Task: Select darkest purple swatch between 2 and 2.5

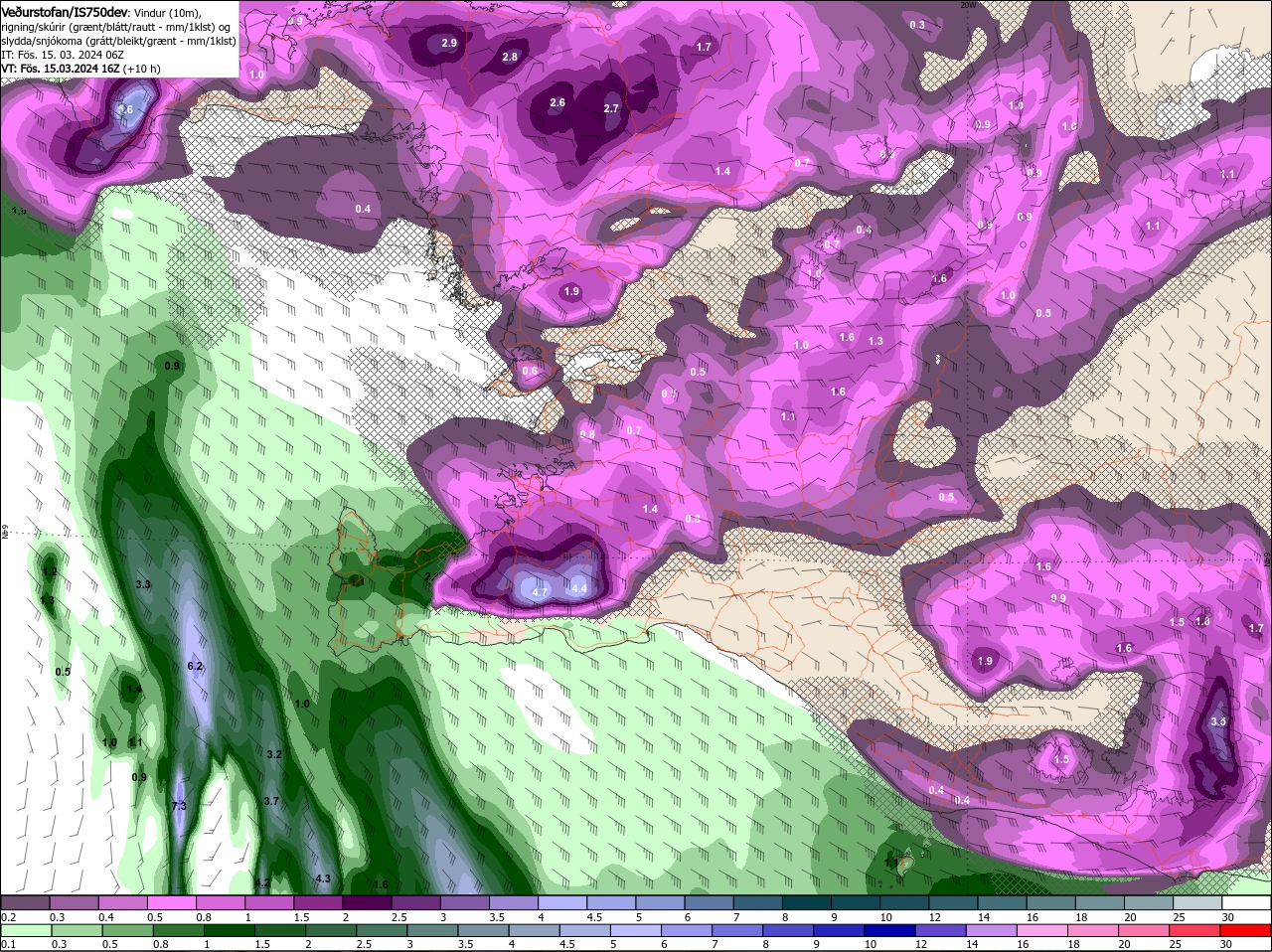Action: coord(368,902)
